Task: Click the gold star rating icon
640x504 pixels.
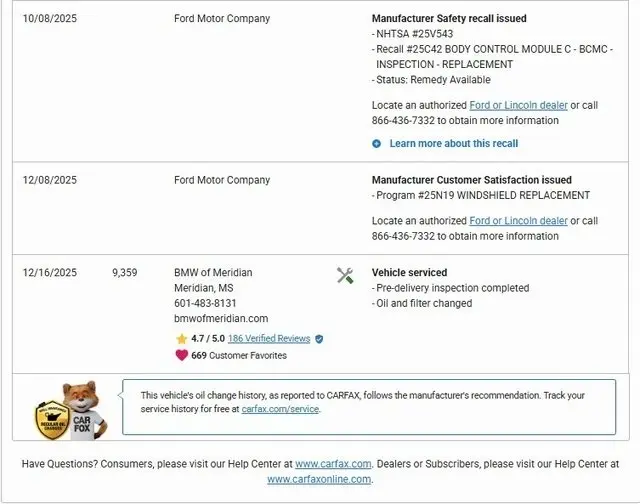Action: 181,339
